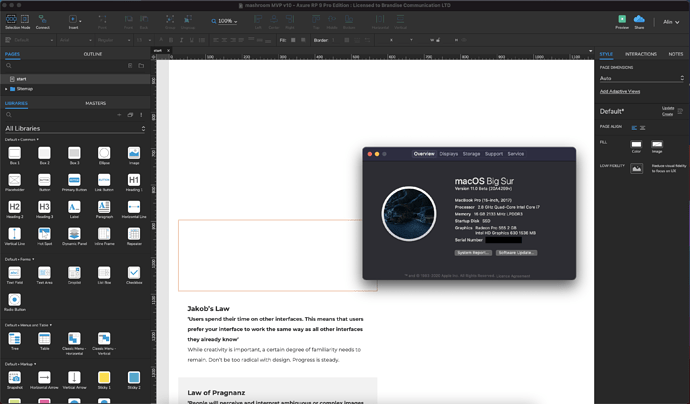
Task: Set page align to left
Action: [x=634, y=128]
